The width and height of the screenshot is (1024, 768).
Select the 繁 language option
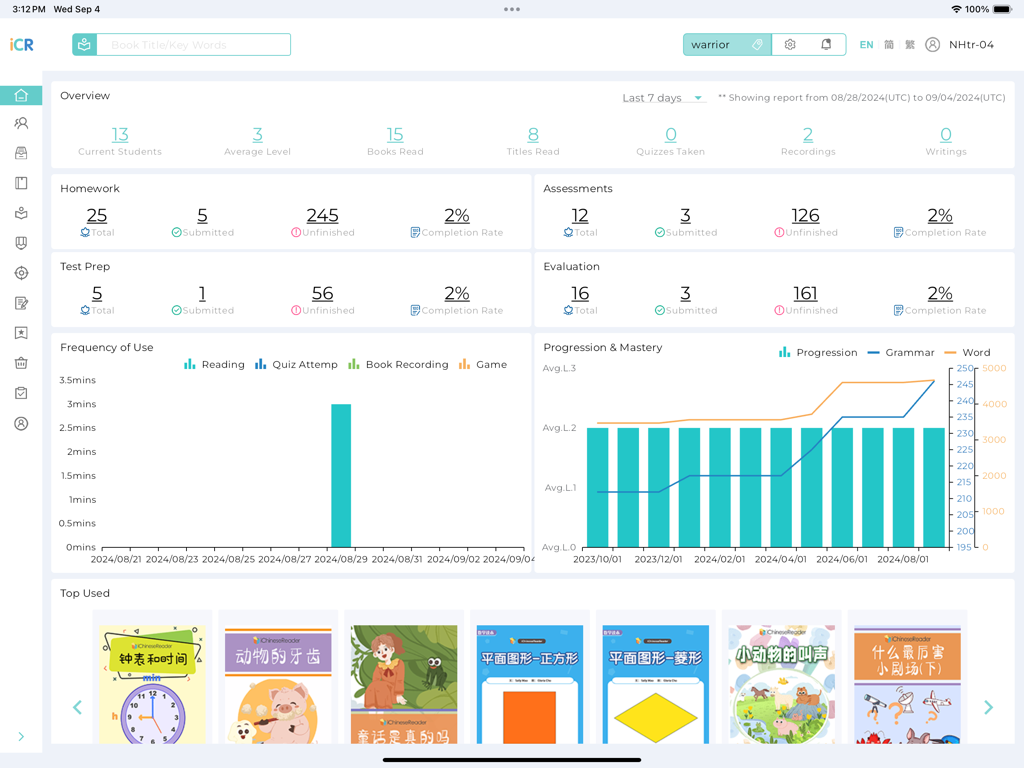(x=908, y=44)
